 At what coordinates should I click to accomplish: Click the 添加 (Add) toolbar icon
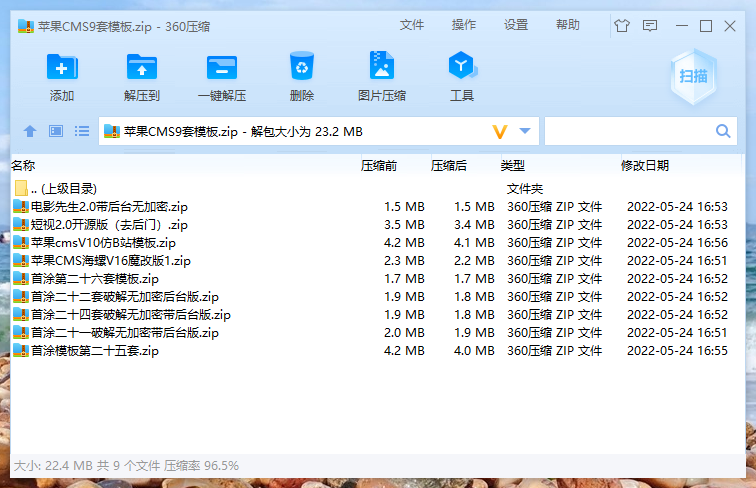click(x=62, y=67)
